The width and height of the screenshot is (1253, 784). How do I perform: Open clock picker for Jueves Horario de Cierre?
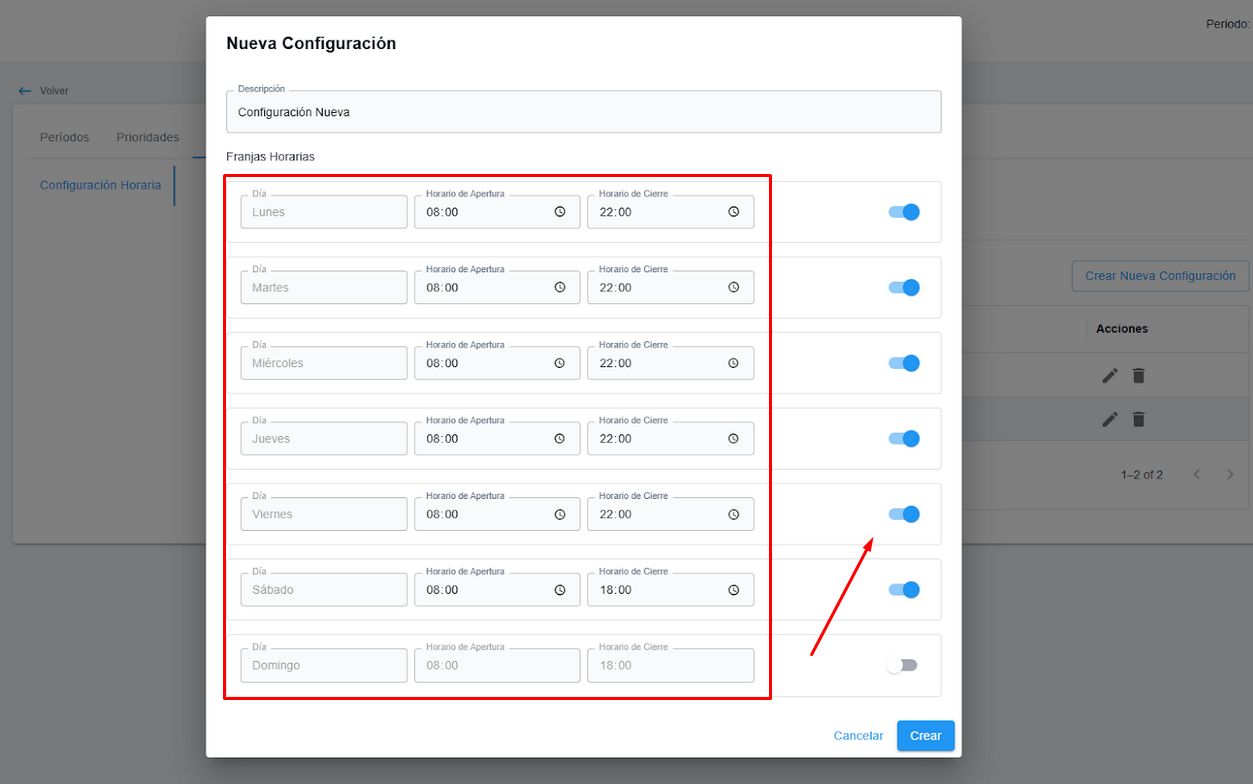tap(733, 439)
